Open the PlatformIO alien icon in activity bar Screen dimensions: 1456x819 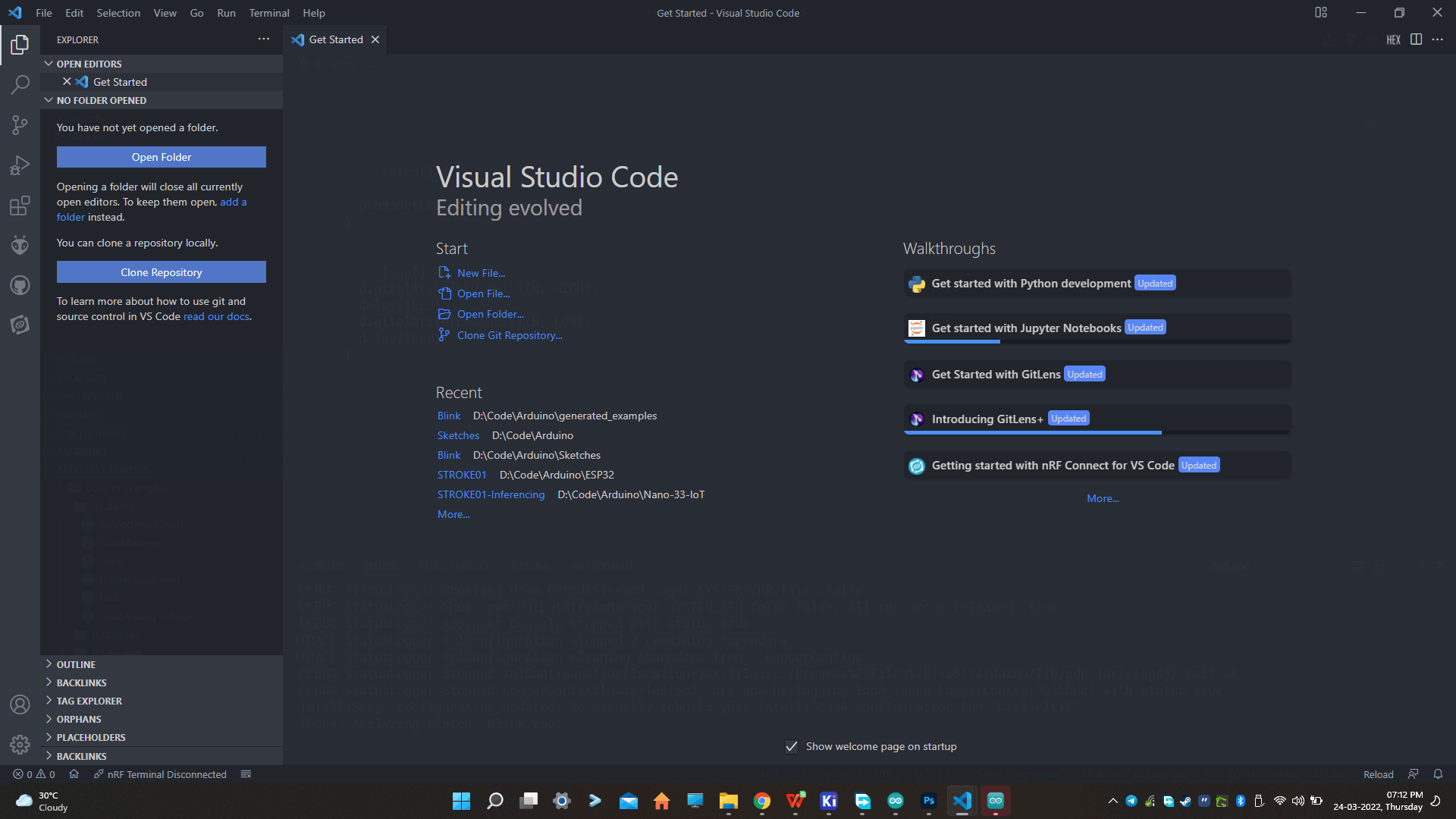[x=20, y=245]
